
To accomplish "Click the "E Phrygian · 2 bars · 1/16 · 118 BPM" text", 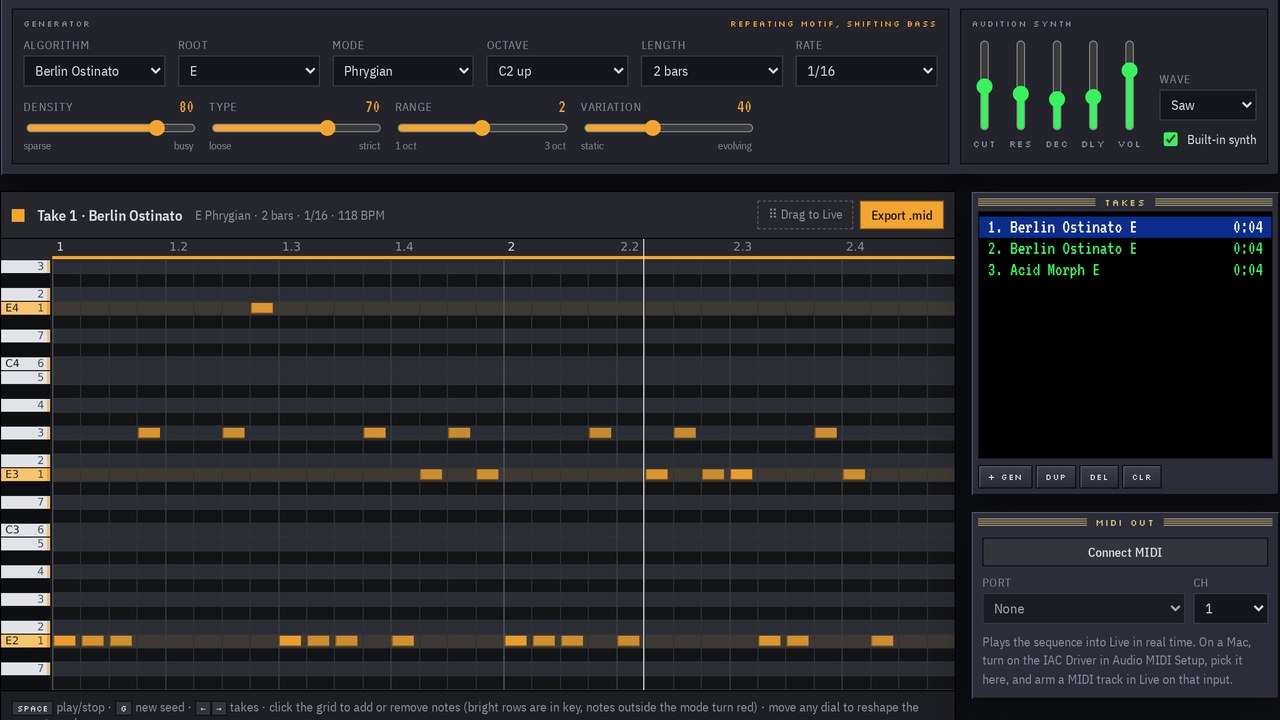I will (x=290, y=215).
